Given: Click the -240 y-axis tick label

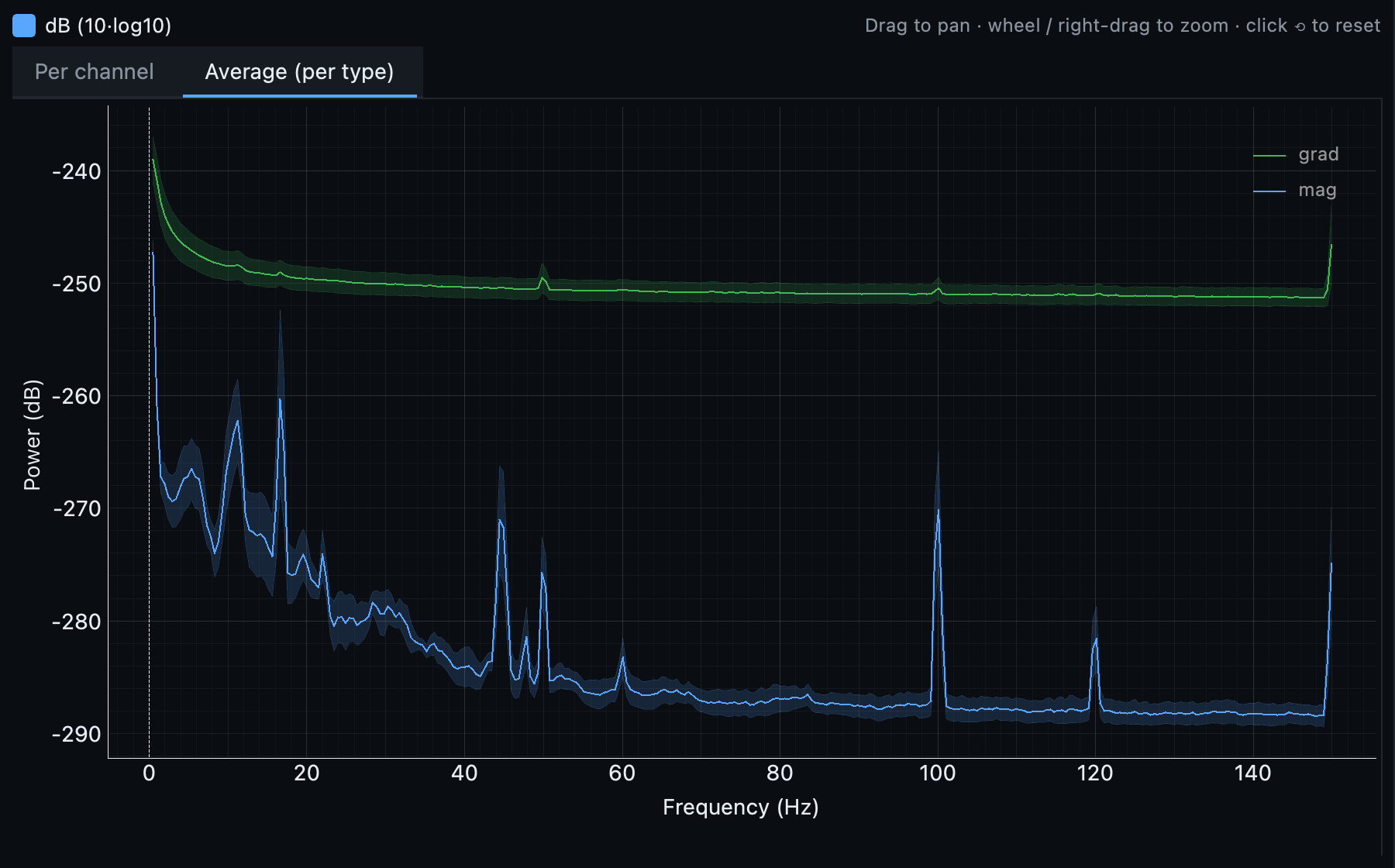Looking at the screenshot, I should 77,171.
